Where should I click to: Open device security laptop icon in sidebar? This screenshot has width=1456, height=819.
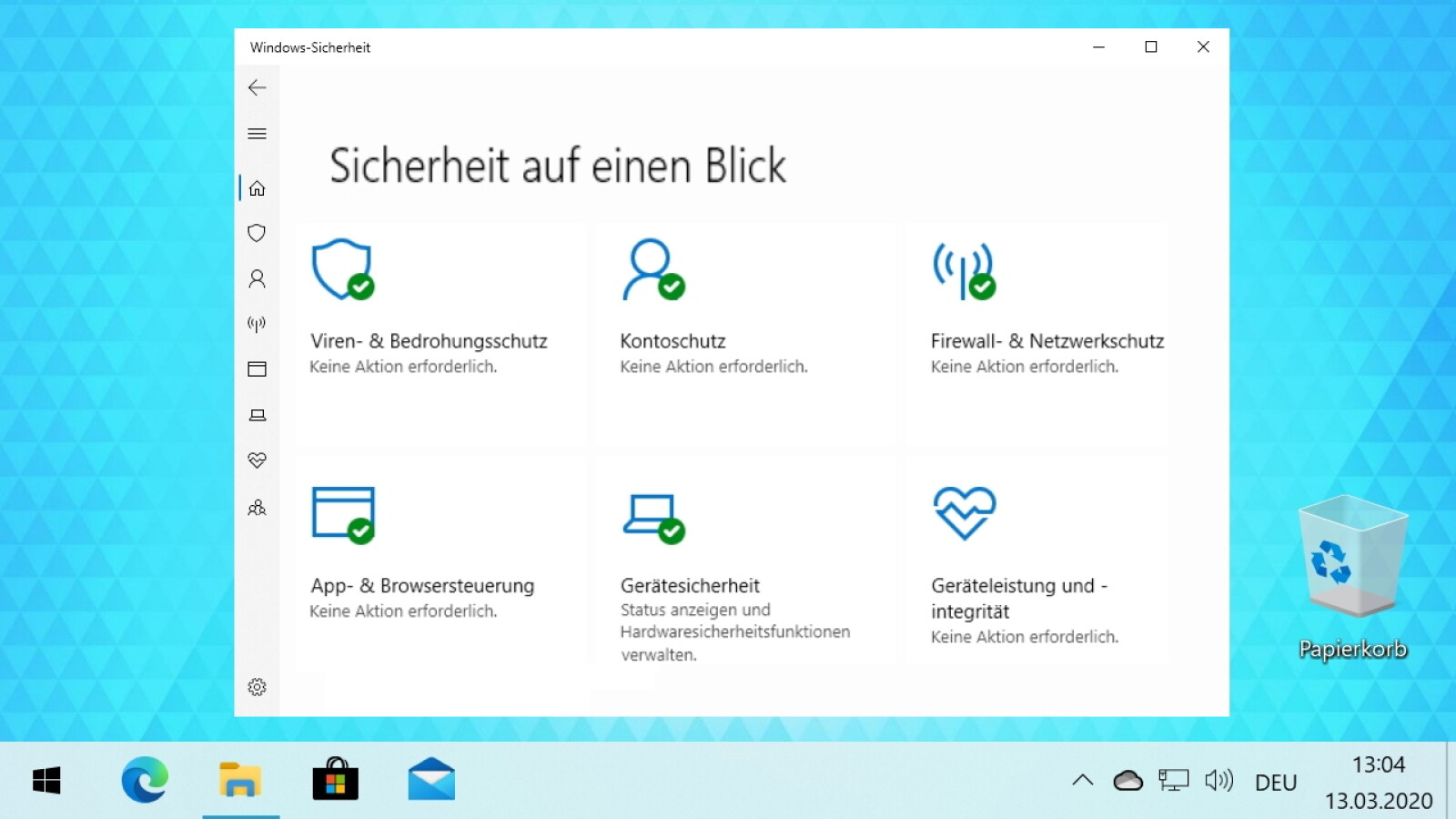pyautogui.click(x=257, y=415)
